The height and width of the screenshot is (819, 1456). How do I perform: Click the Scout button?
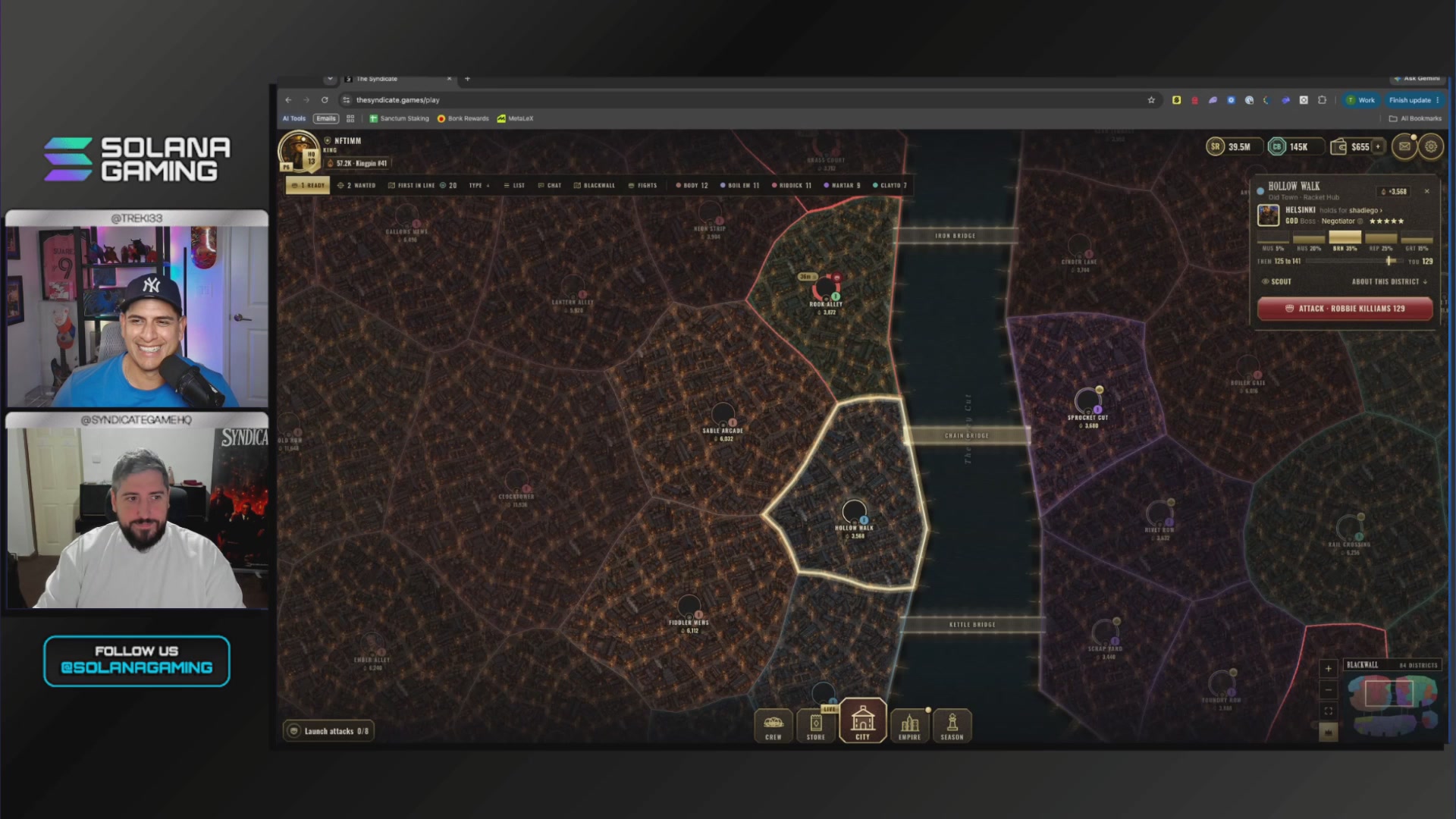click(x=1276, y=281)
